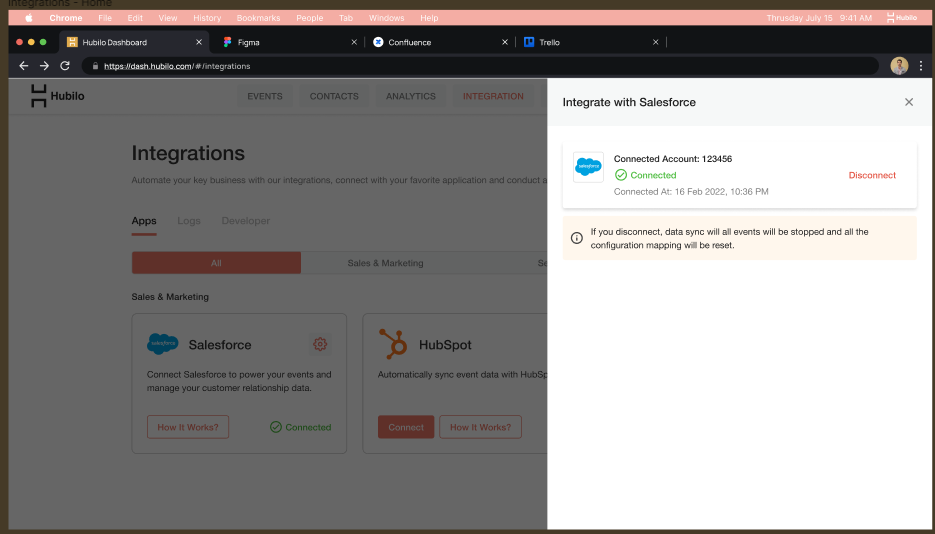Click the address bar URL field
The image size is (935, 534).
pyautogui.click(x=480, y=66)
